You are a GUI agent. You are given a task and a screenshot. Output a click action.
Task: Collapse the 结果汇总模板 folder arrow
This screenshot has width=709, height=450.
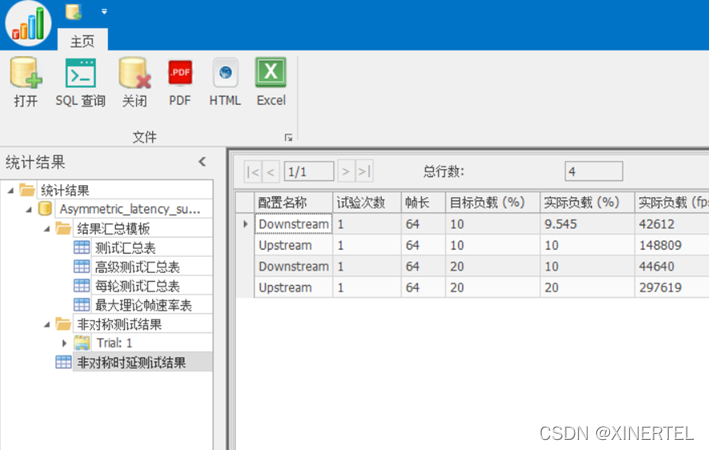pyautogui.click(x=47, y=229)
